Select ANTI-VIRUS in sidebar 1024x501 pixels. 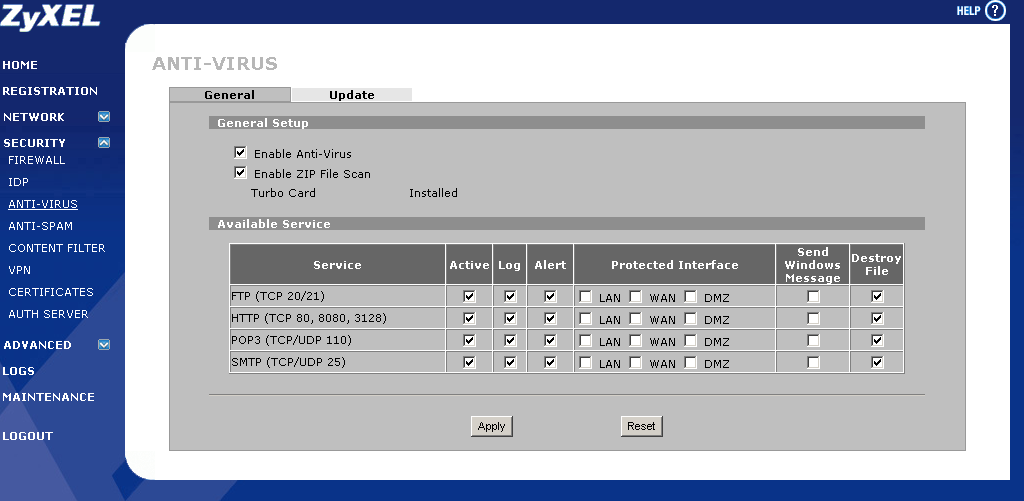coord(43,204)
